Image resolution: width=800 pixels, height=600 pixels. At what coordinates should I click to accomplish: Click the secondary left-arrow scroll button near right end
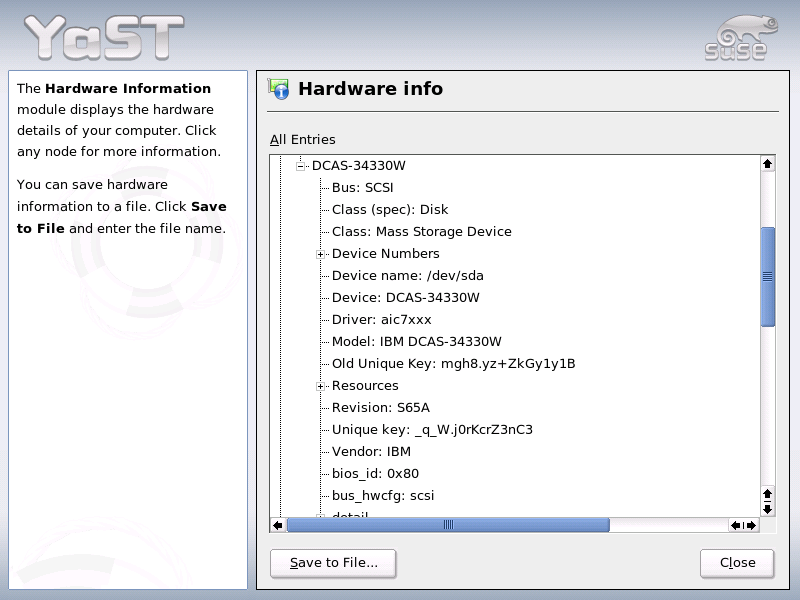pyautogui.click(x=736, y=525)
